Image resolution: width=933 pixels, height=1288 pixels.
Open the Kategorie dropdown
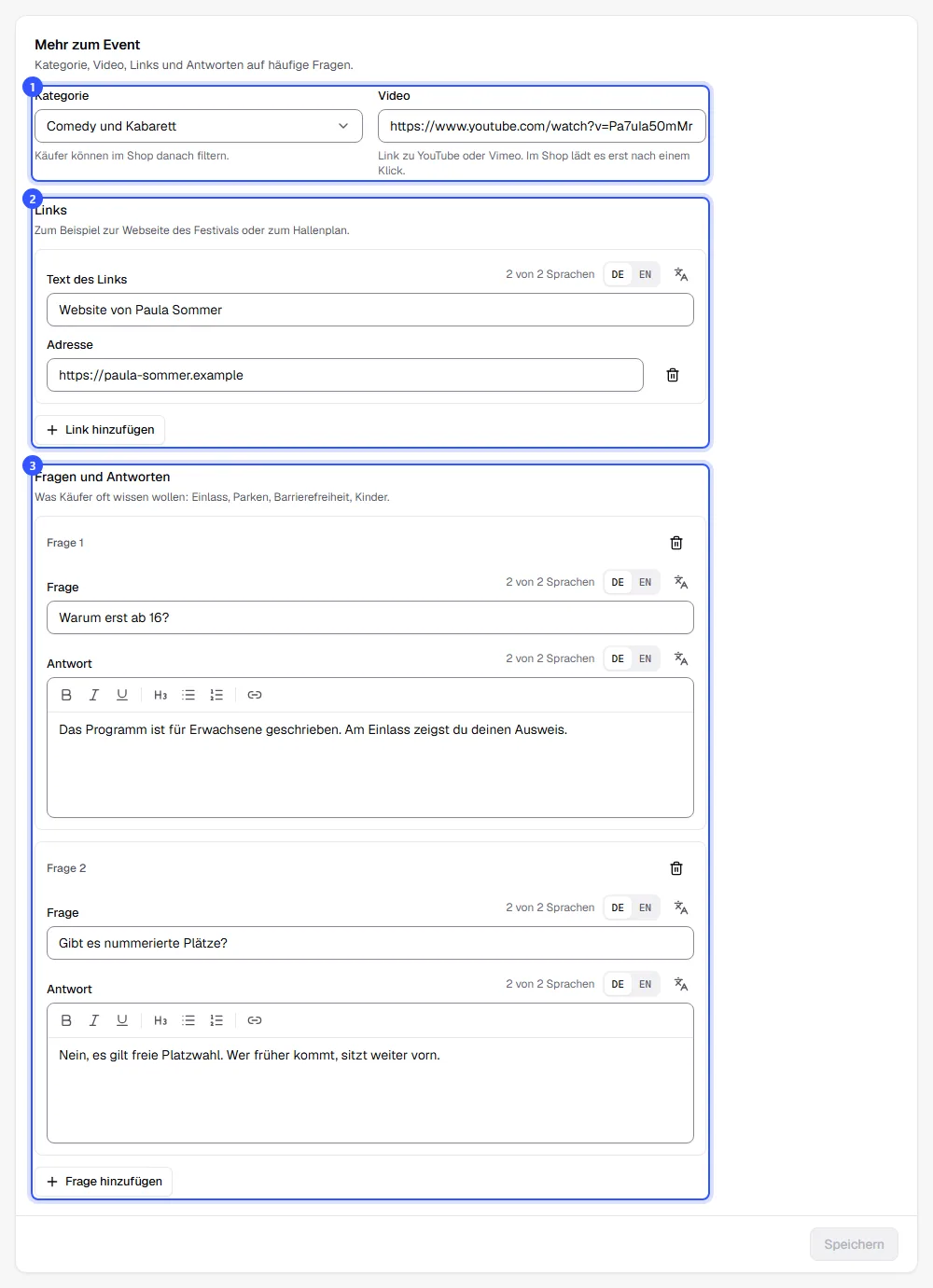point(199,126)
